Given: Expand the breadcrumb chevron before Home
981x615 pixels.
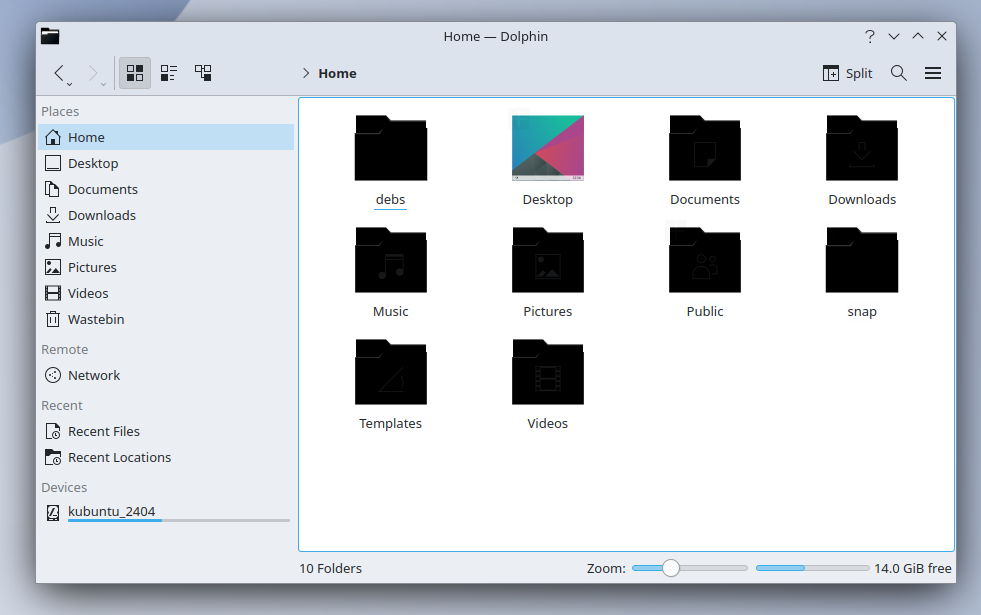Looking at the screenshot, I should [x=306, y=73].
